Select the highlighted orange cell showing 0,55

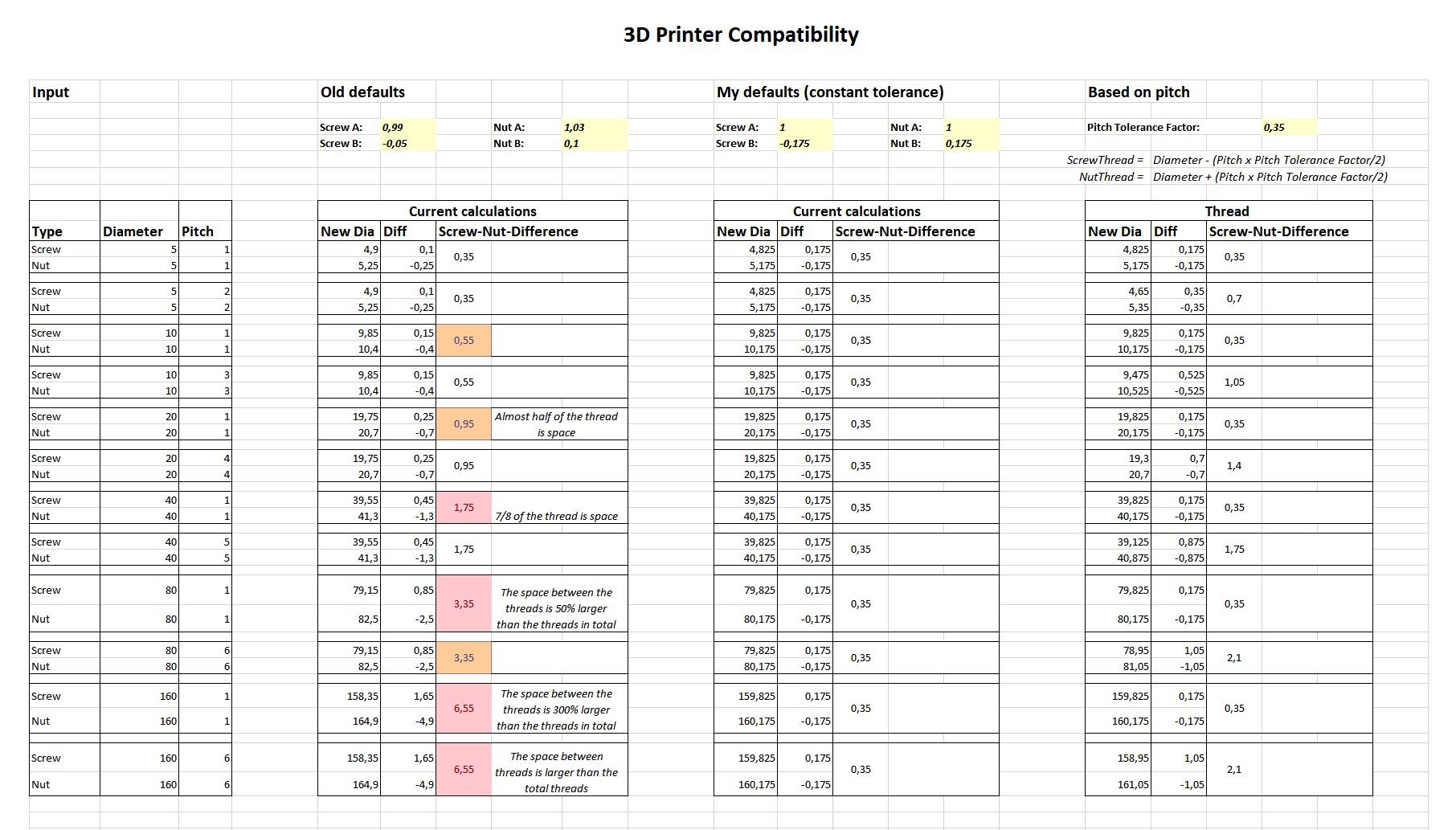coord(464,340)
